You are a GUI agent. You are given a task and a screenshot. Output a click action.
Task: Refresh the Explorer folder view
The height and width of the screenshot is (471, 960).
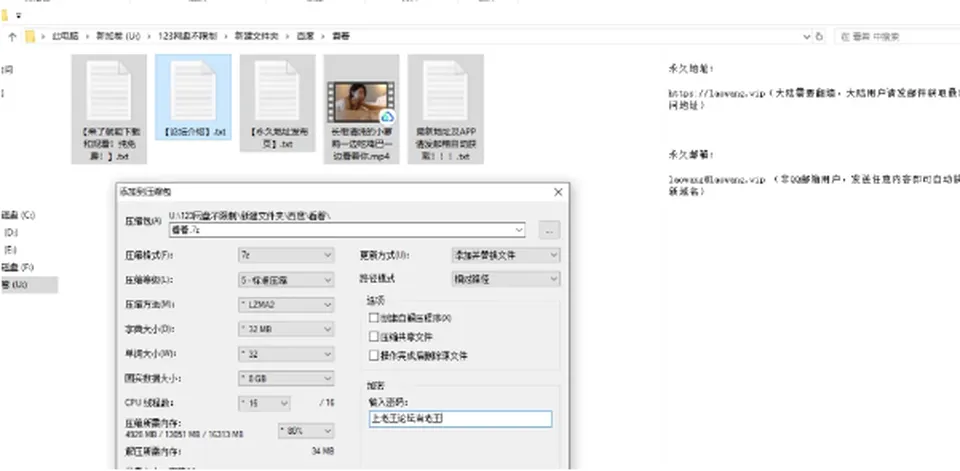pos(820,37)
